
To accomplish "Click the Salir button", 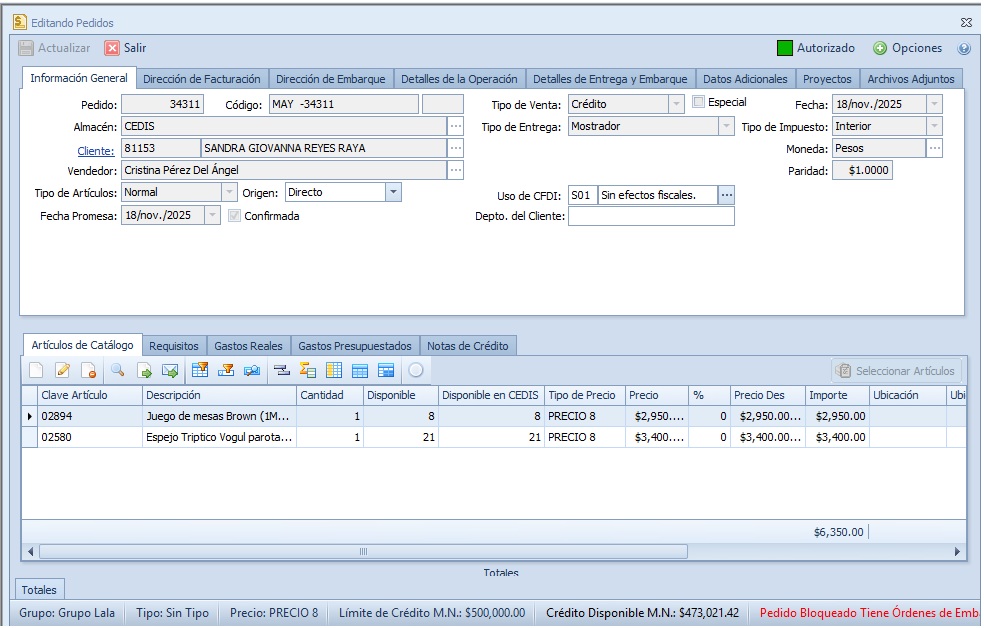I will pos(126,48).
